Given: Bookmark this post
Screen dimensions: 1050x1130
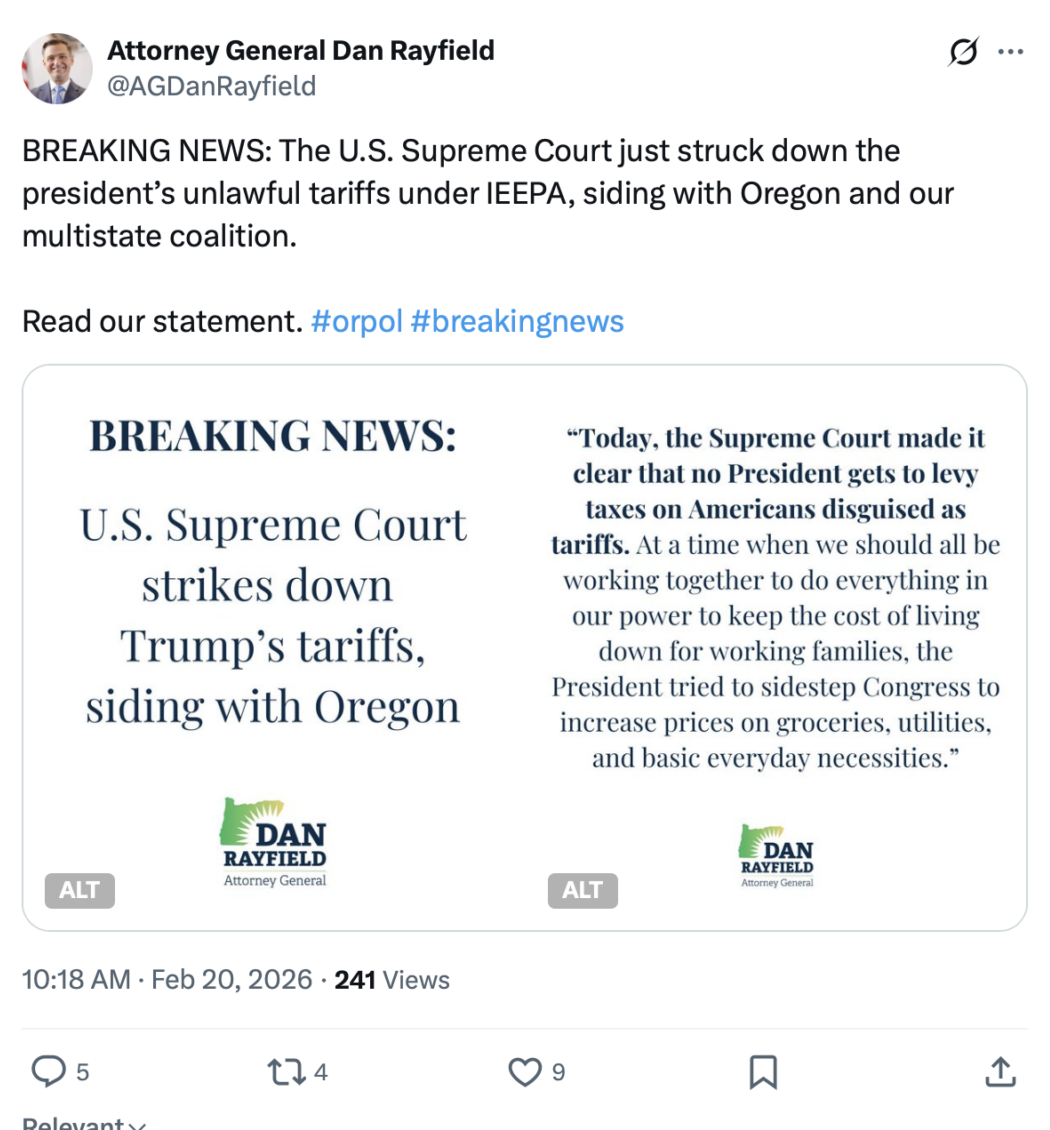Looking at the screenshot, I should [x=763, y=1072].
